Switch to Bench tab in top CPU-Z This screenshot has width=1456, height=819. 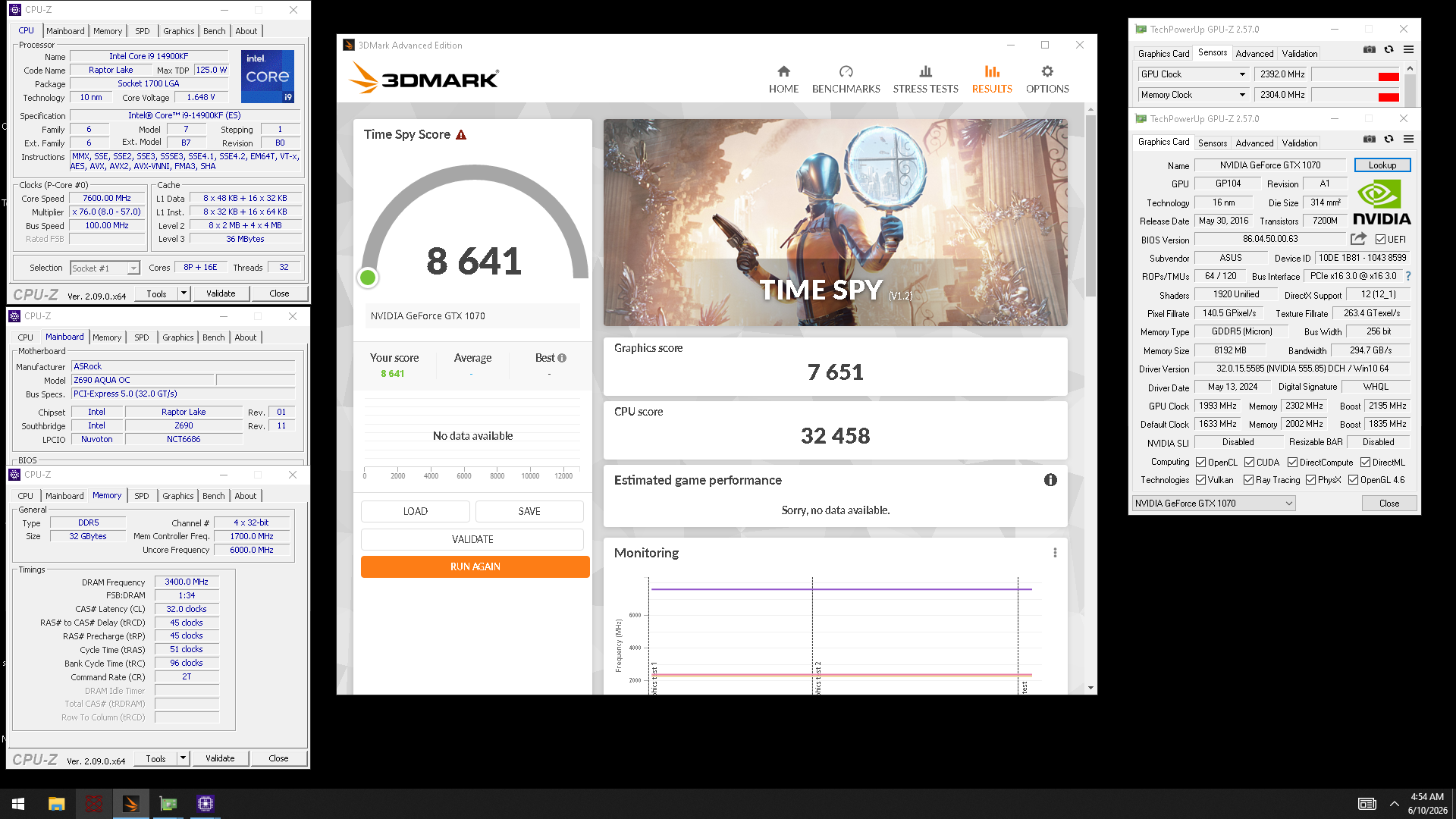[x=215, y=31]
